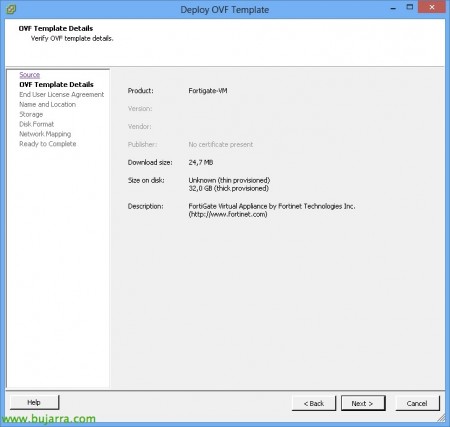Cancel the OVF deployment wizard

[417, 403]
